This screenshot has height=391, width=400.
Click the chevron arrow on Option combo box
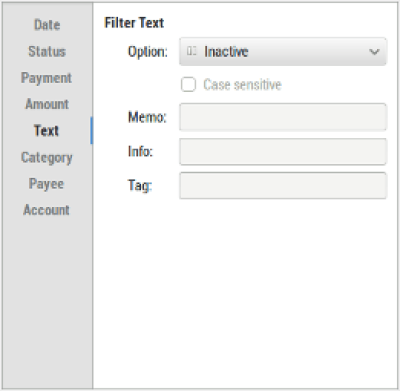(x=374, y=52)
